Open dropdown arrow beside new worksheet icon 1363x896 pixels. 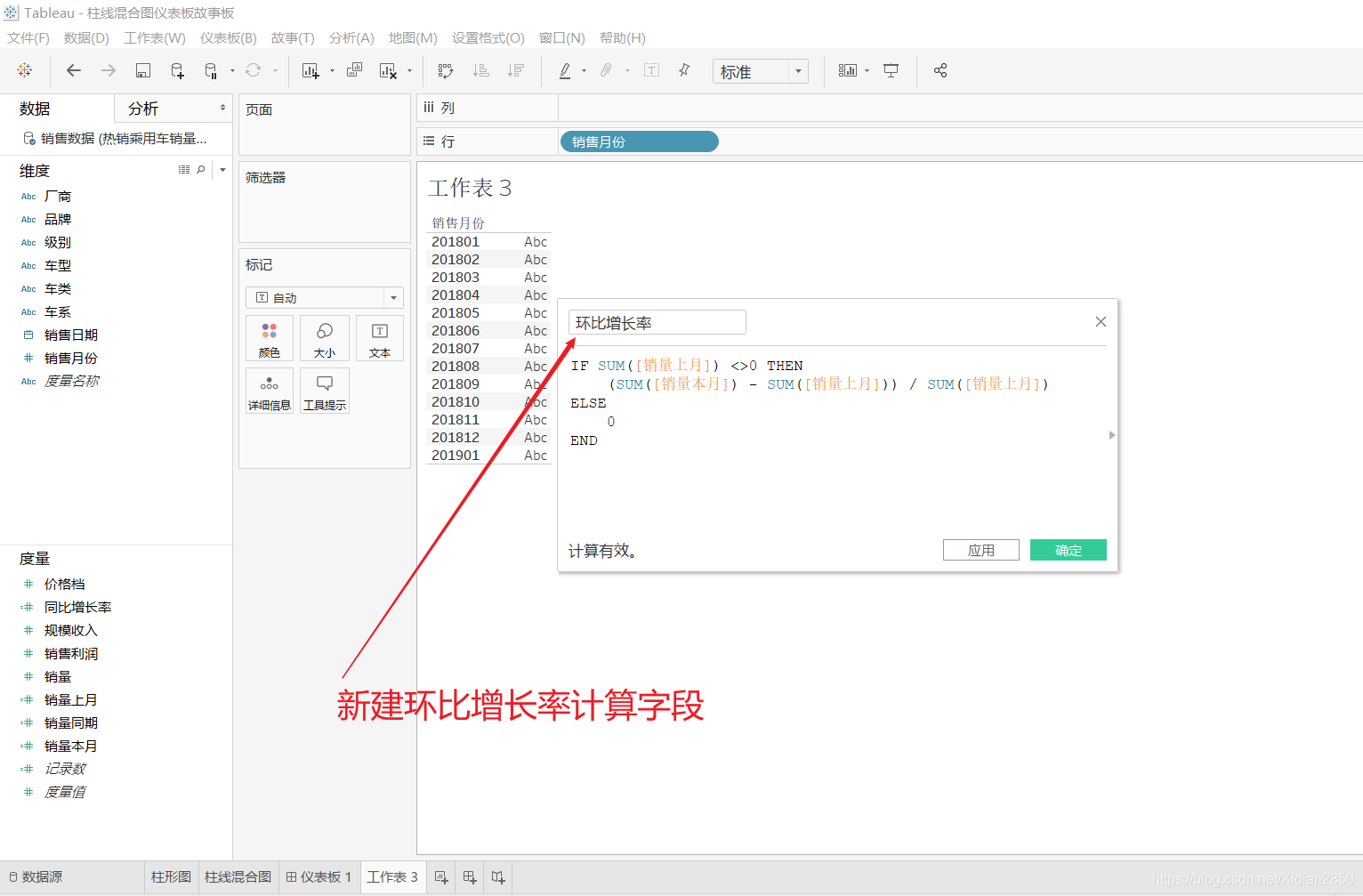coord(332,71)
